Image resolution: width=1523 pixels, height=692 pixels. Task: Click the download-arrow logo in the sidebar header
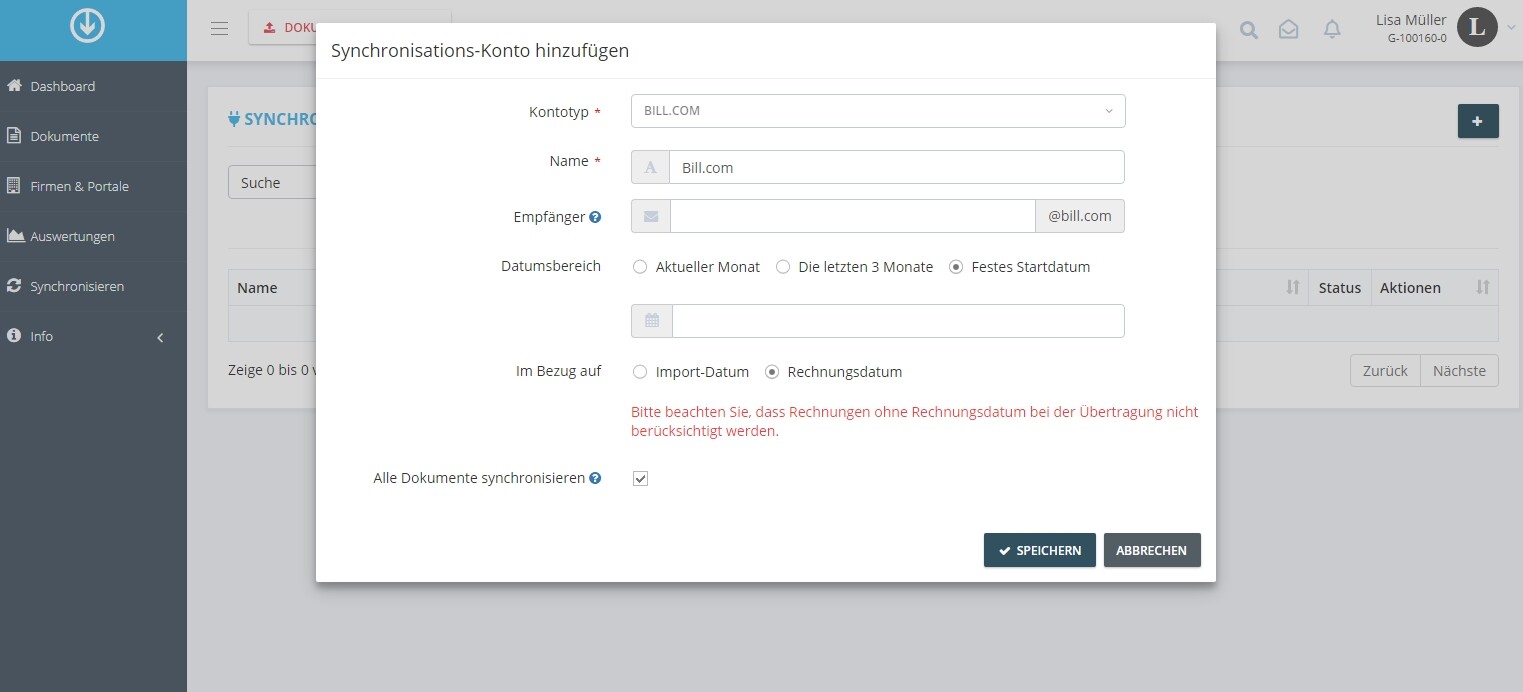coord(88,27)
